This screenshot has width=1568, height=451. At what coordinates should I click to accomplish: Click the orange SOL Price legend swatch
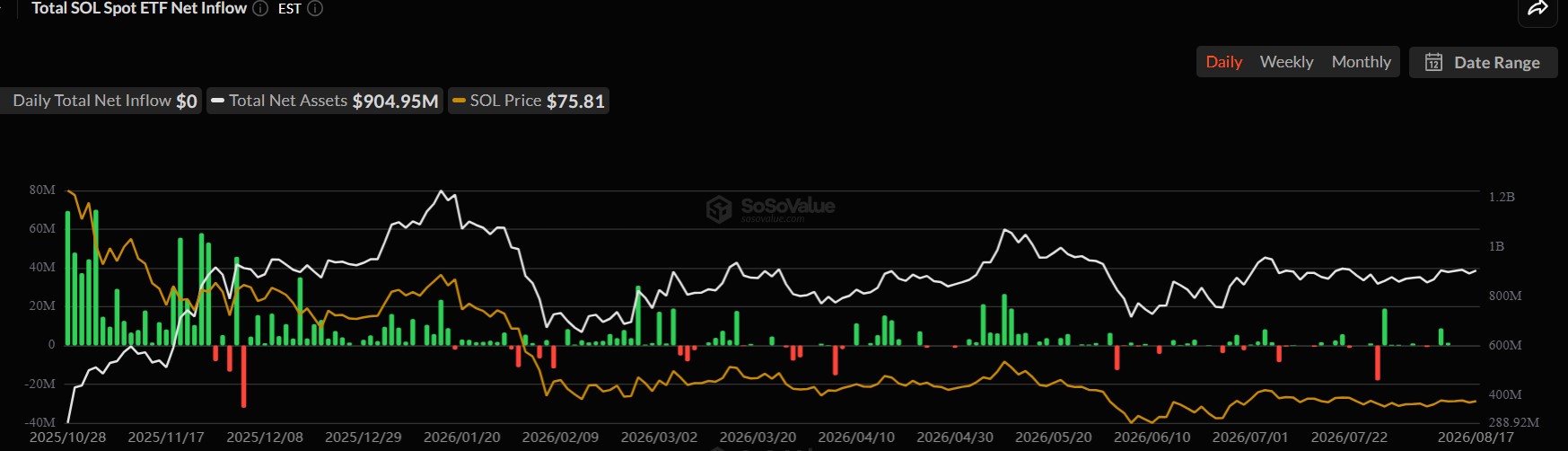coord(459,101)
